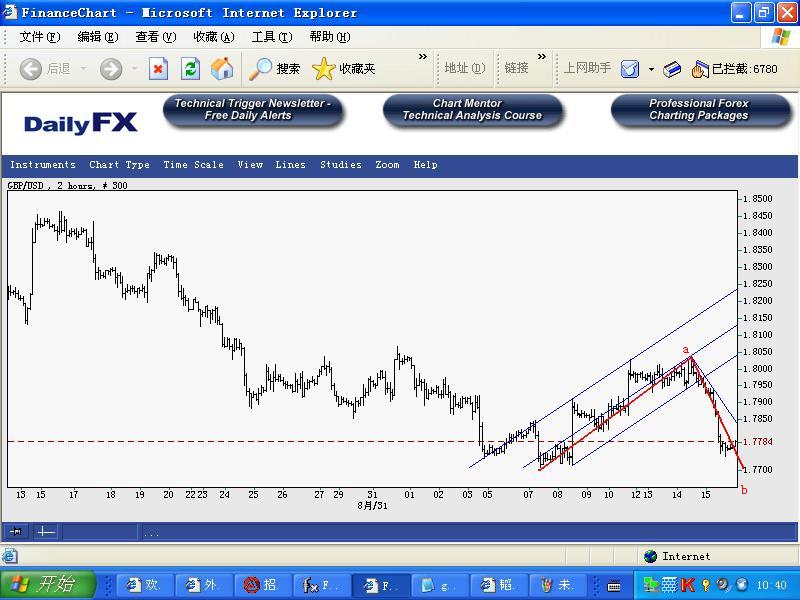Image resolution: width=800 pixels, height=600 pixels.
Task: Open the Time Scale menu
Action: click(x=193, y=165)
